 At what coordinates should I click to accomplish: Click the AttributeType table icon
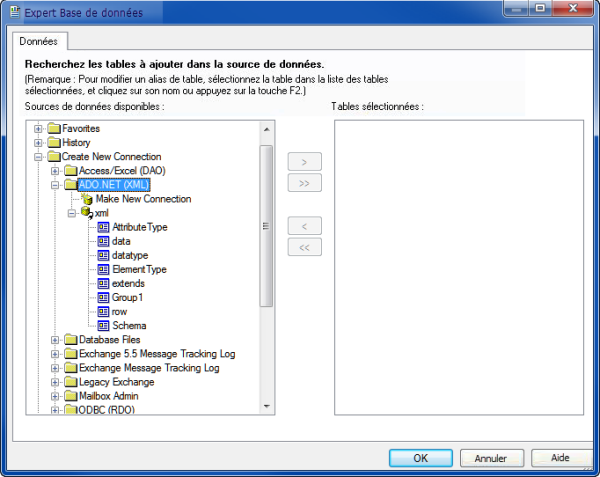pyautogui.click(x=103, y=228)
